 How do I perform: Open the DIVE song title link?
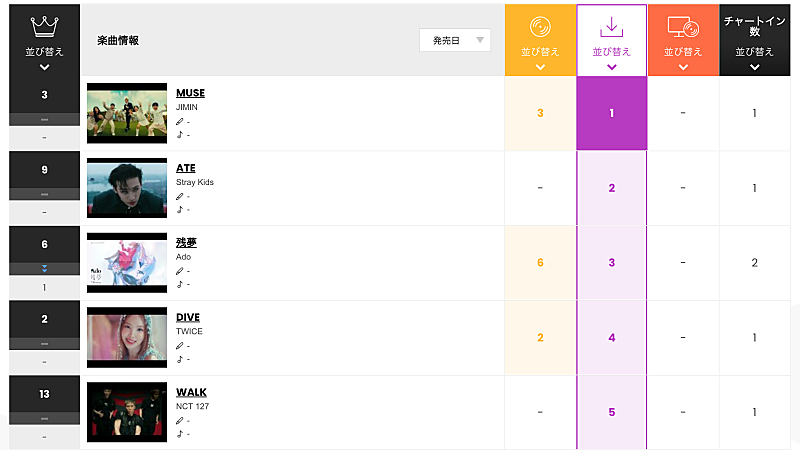[x=188, y=317]
